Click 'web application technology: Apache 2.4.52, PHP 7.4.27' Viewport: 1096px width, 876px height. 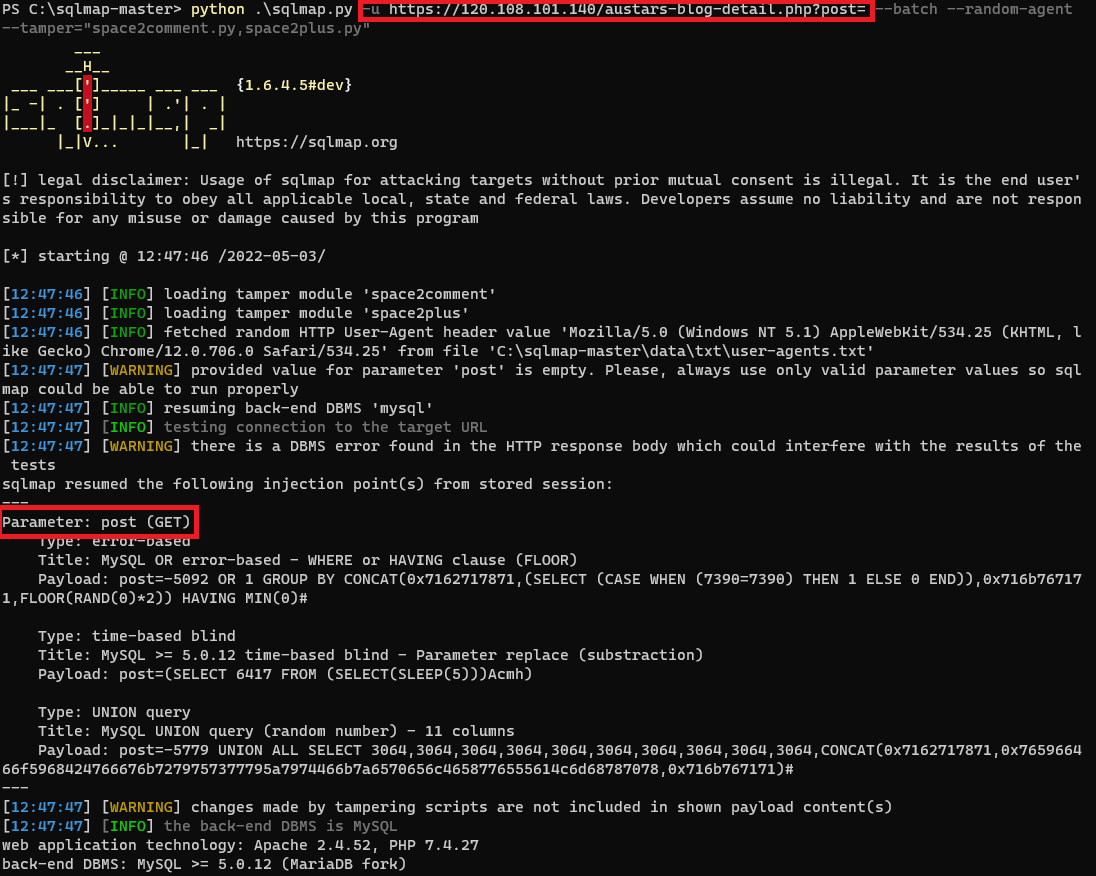point(240,845)
